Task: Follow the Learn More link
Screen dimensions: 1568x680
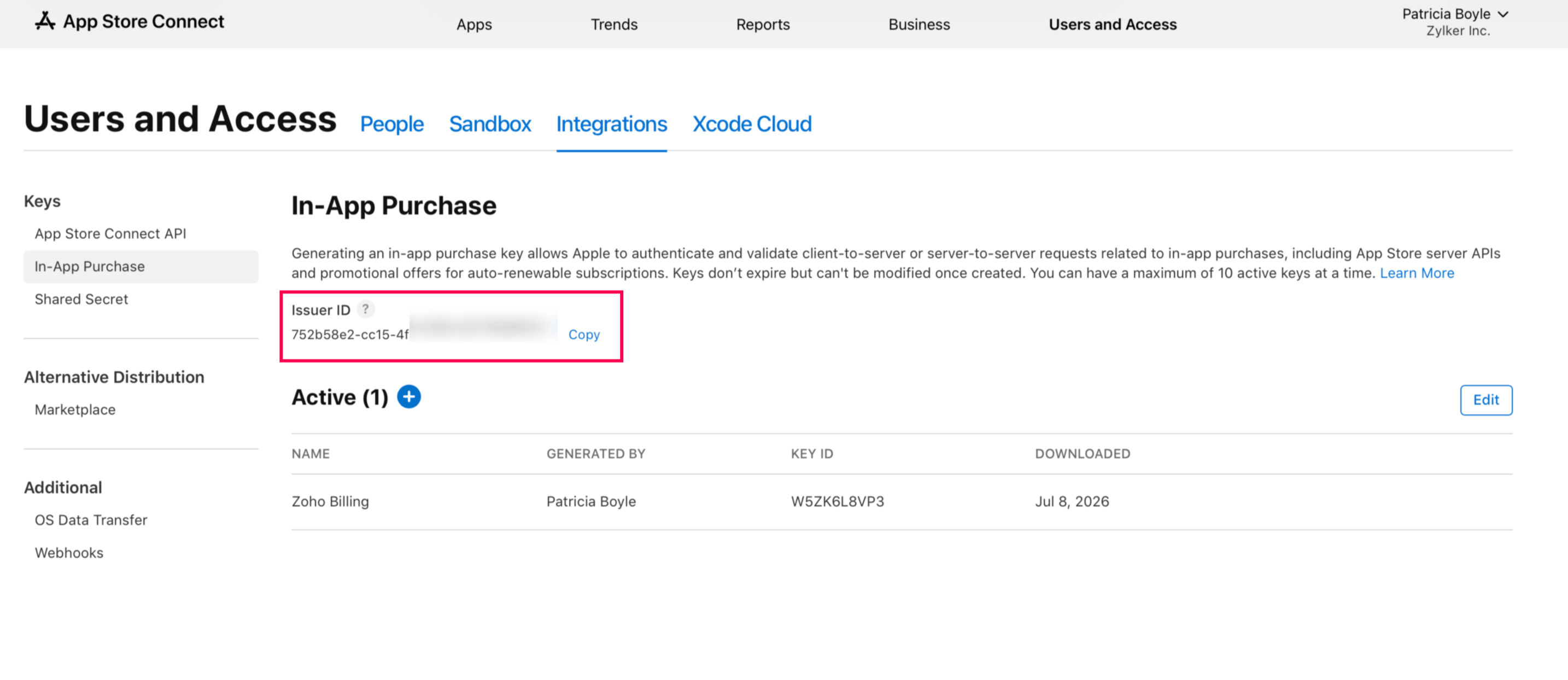Action: (x=1417, y=273)
